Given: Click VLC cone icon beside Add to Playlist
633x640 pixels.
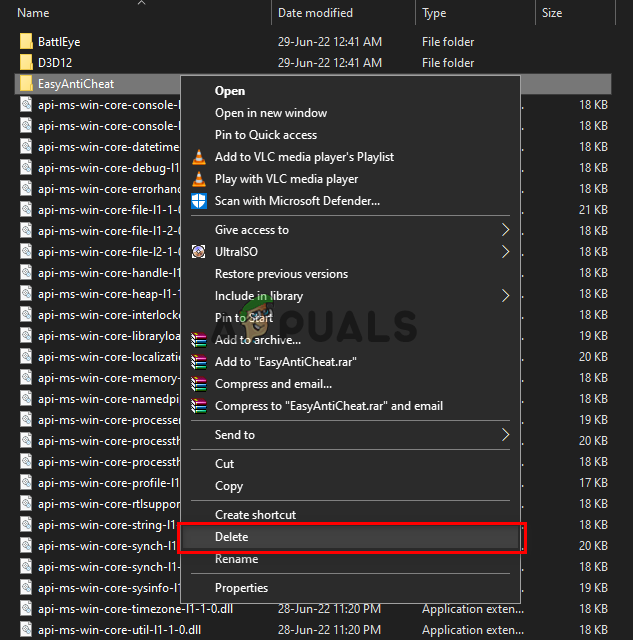Looking at the screenshot, I should coord(199,157).
